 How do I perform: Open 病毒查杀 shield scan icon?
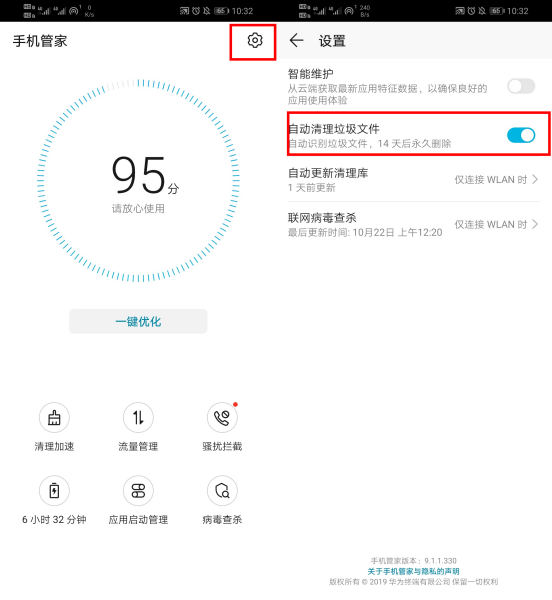222,491
